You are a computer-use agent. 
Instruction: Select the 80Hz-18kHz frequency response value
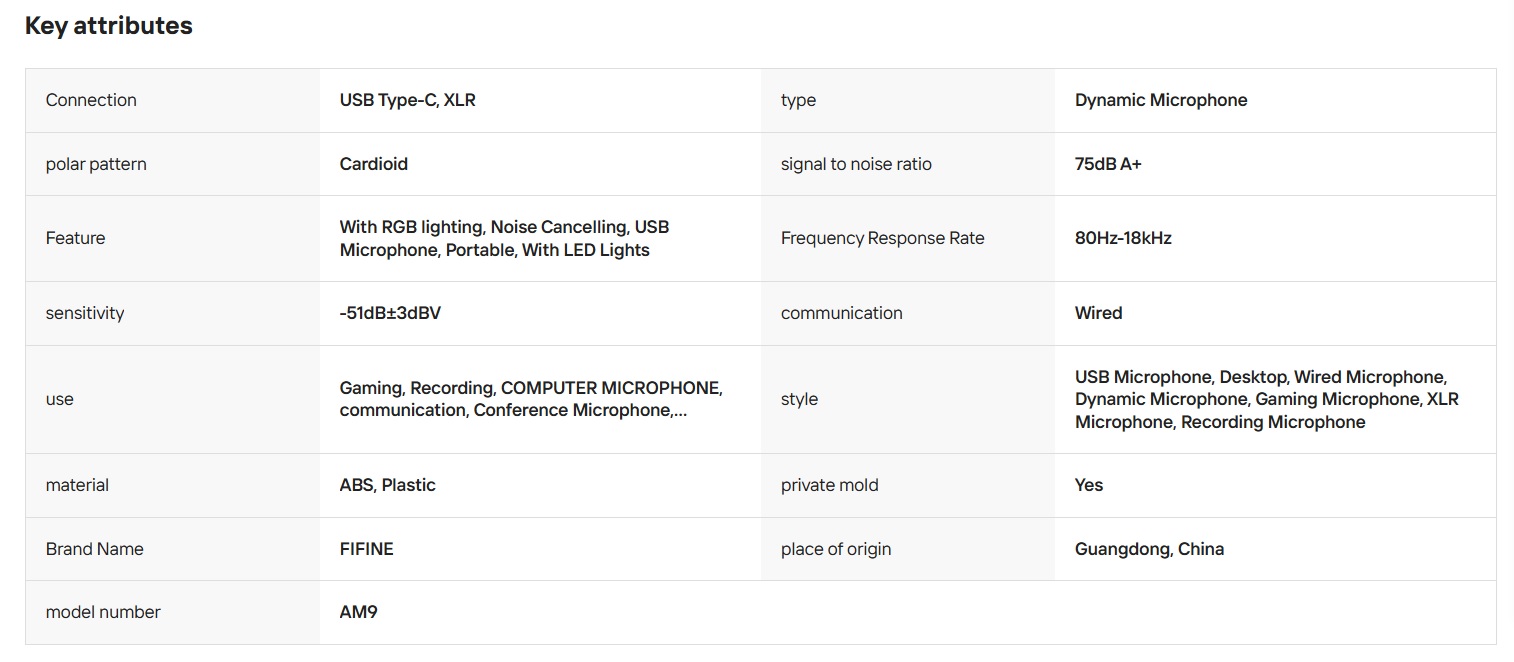coord(1123,238)
